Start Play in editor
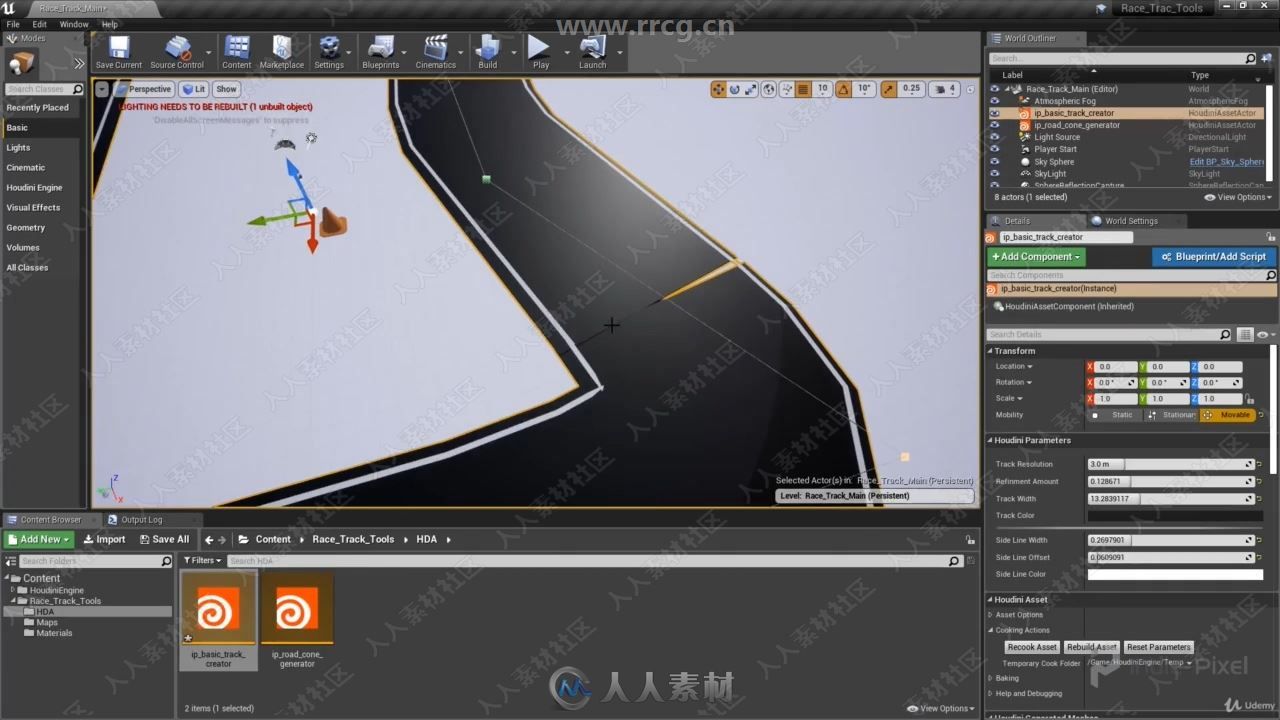 point(540,52)
